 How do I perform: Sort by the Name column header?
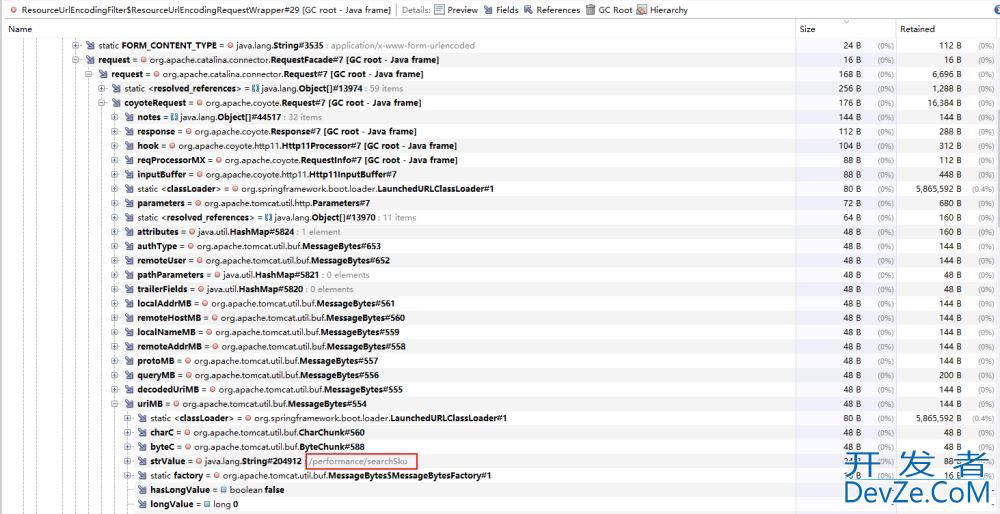pos(20,29)
